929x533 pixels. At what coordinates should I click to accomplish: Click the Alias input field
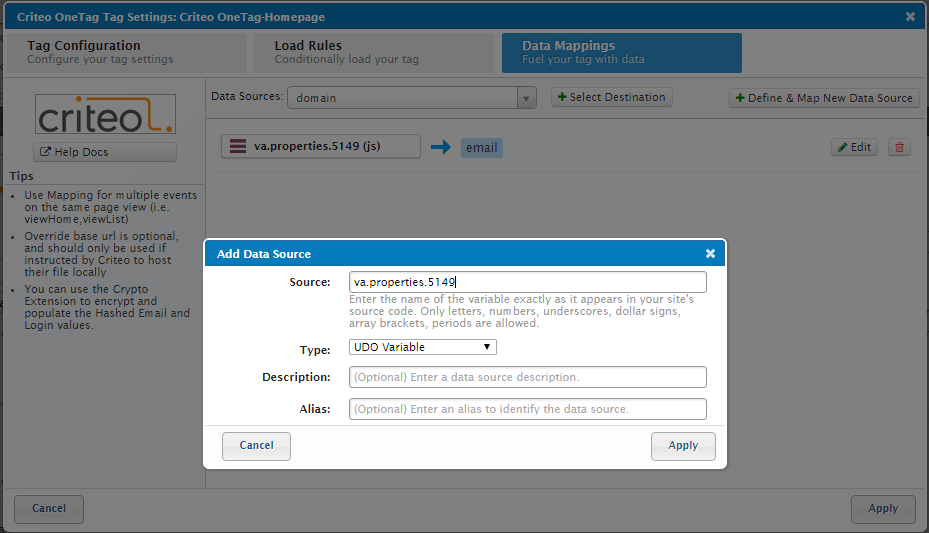coord(527,409)
